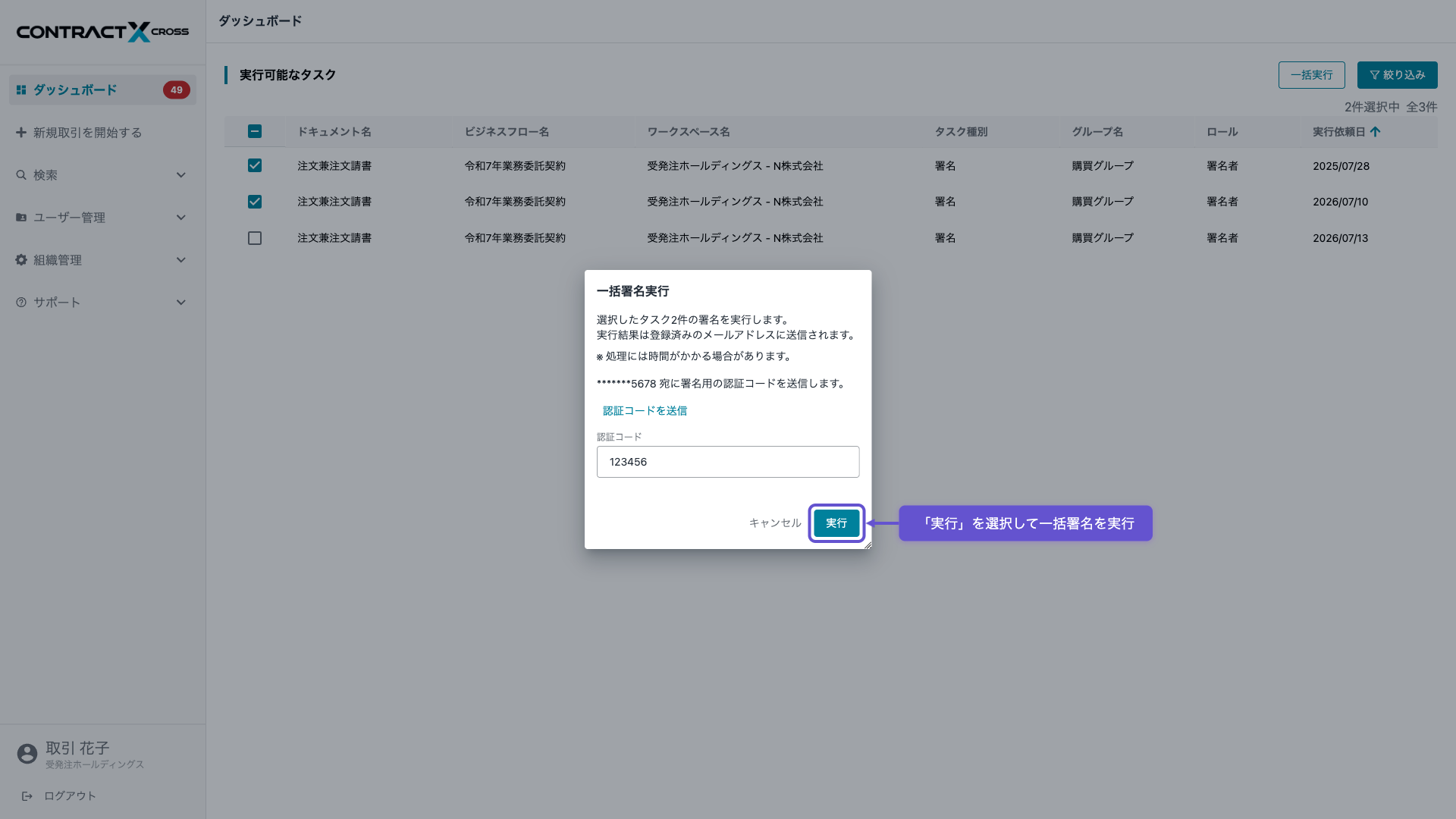The height and width of the screenshot is (819, 1456).
Task: Click the 実行可能なタスク section heading
Action: click(x=287, y=75)
